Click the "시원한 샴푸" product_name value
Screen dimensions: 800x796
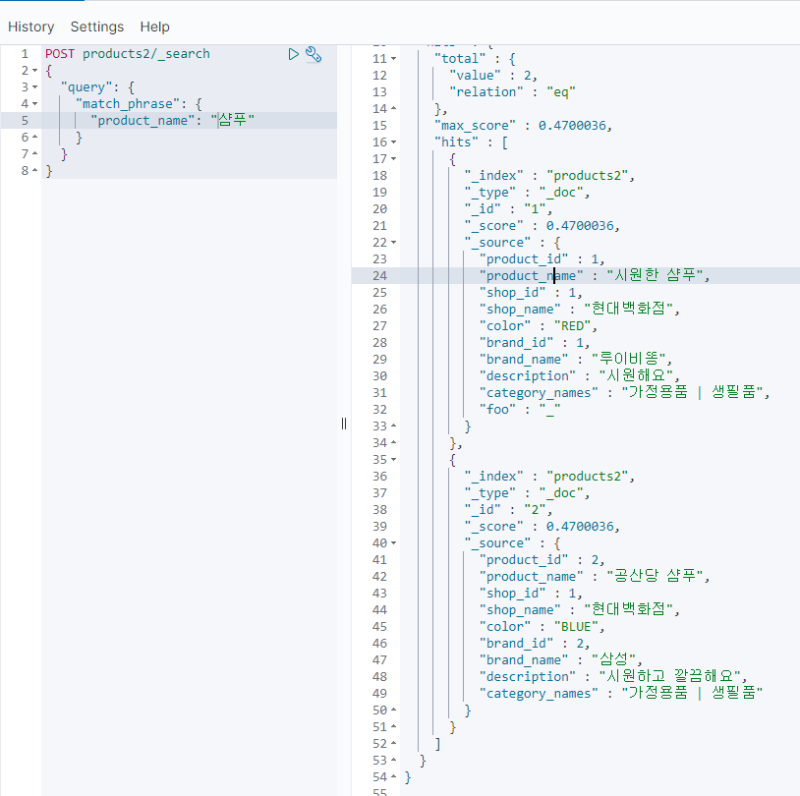pos(653,276)
